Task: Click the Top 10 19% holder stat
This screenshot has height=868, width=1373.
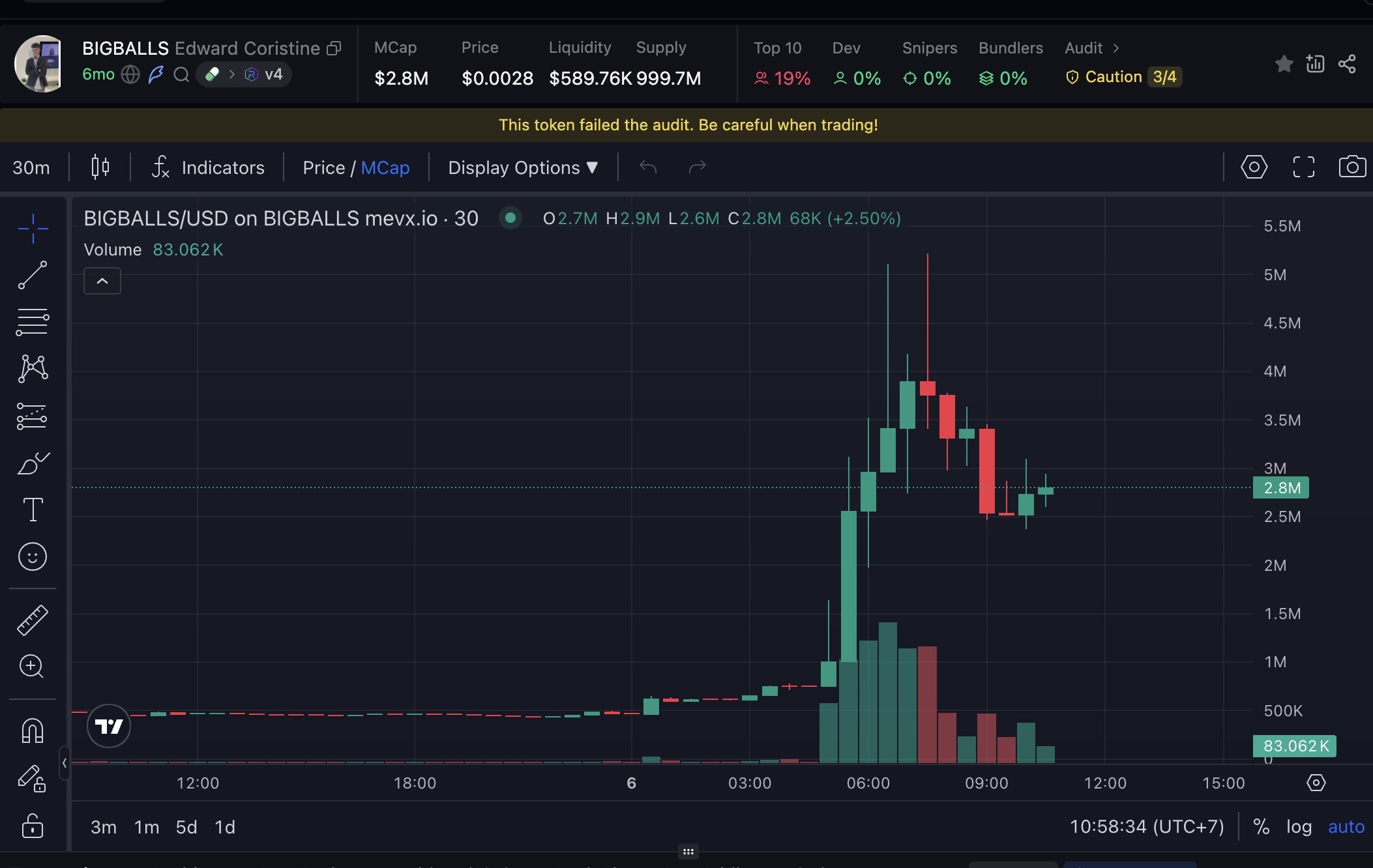Action: pos(782,64)
